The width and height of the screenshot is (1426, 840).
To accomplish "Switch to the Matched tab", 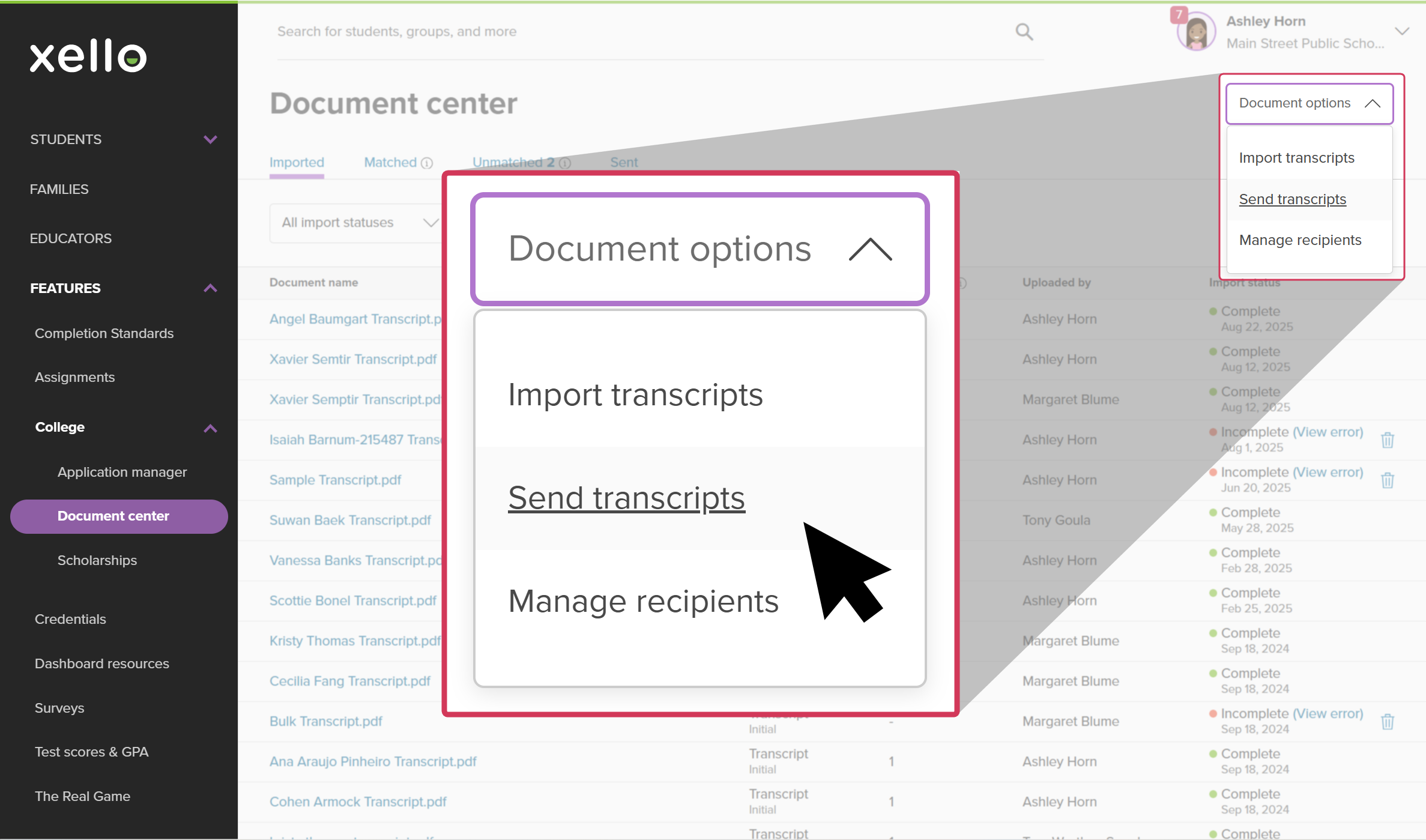I will click(x=390, y=162).
